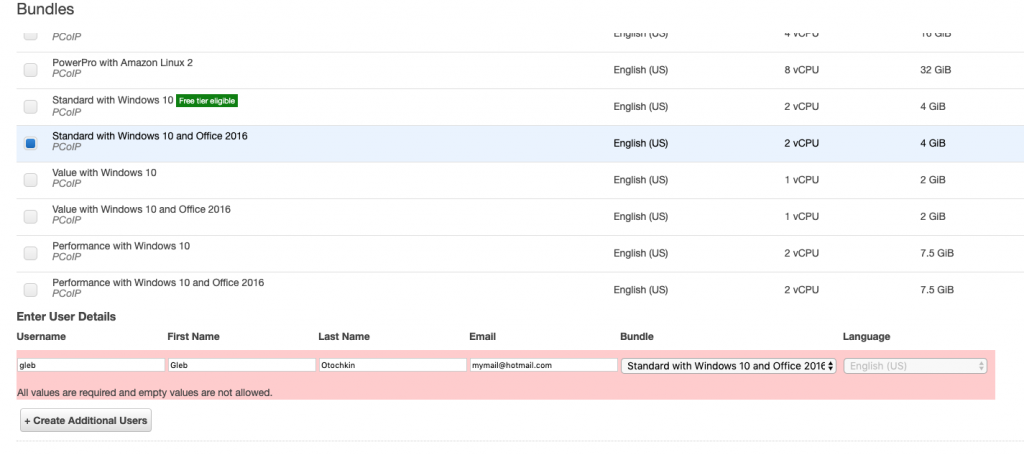Screen dimensions: 1024x455
Task: Click the Free tier eligible badge
Action: coord(208,101)
